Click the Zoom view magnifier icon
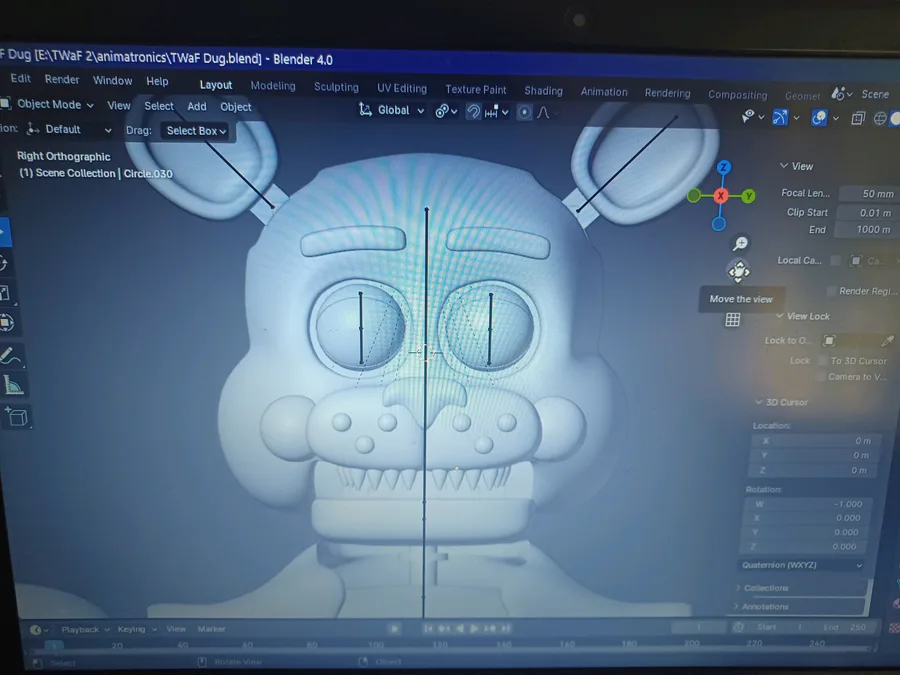Viewport: 900px width, 675px height. tap(740, 243)
